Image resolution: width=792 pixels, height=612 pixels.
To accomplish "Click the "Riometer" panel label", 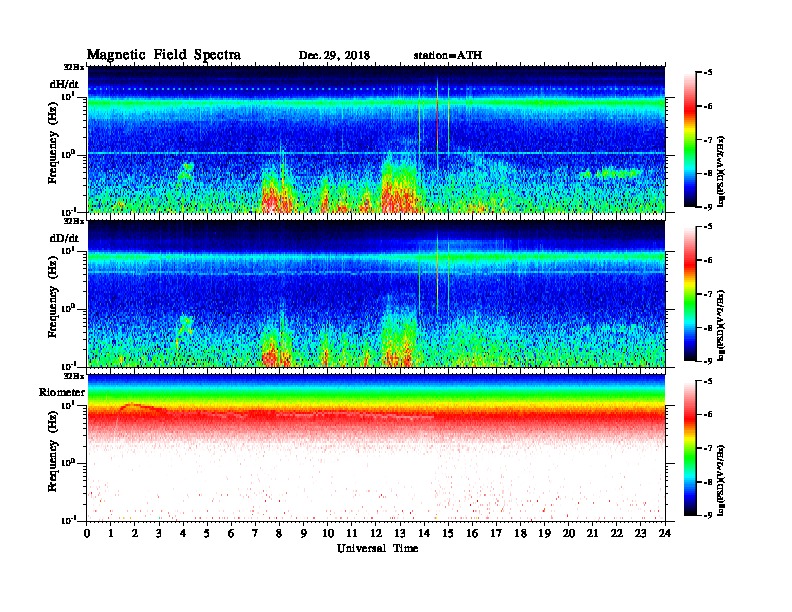I will click(x=62, y=392).
